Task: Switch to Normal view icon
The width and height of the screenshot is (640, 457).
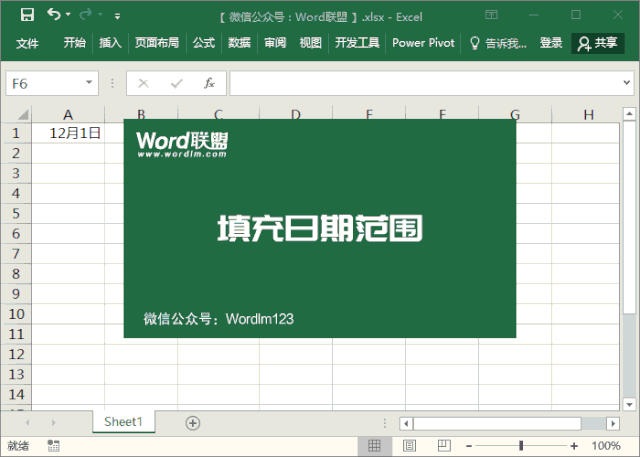Action: click(374, 446)
